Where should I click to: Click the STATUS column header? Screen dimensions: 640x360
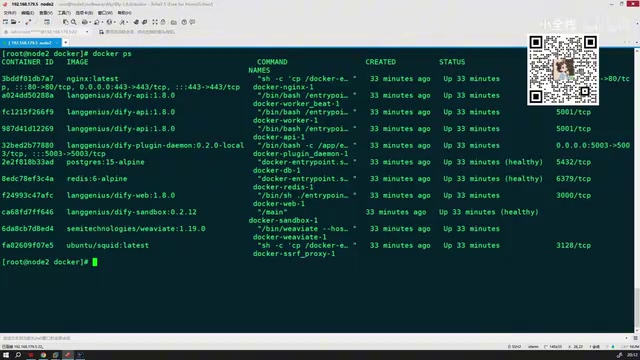tap(452, 62)
